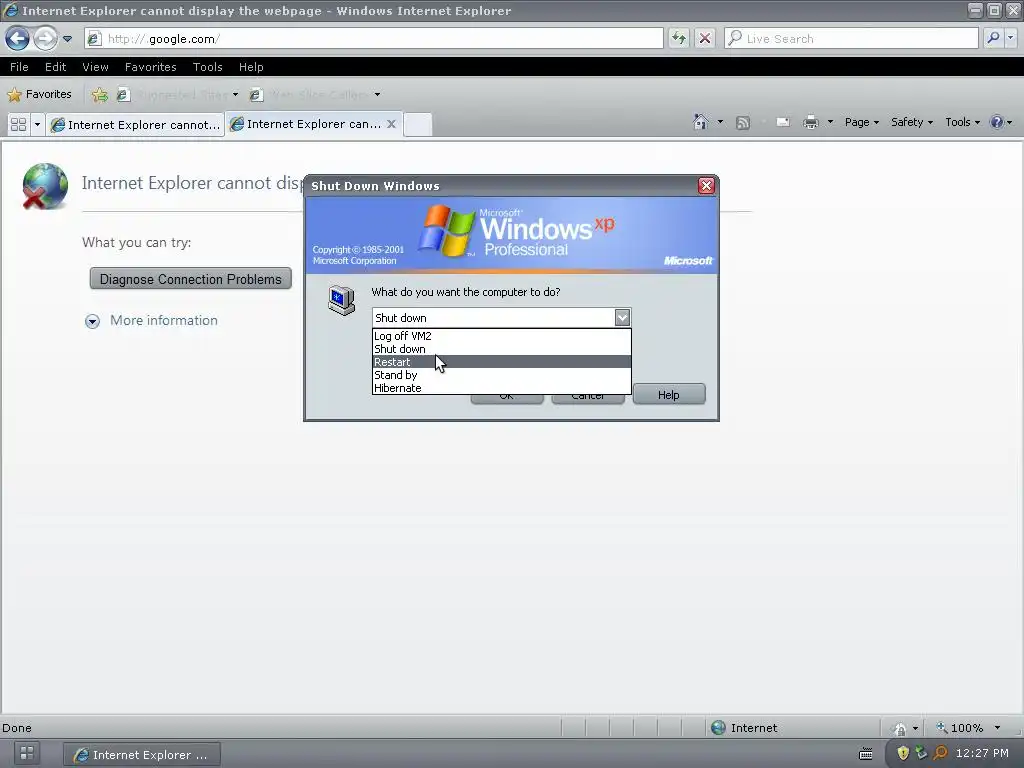Click the google.com address bar
The height and width of the screenshot is (768, 1024).
point(374,39)
